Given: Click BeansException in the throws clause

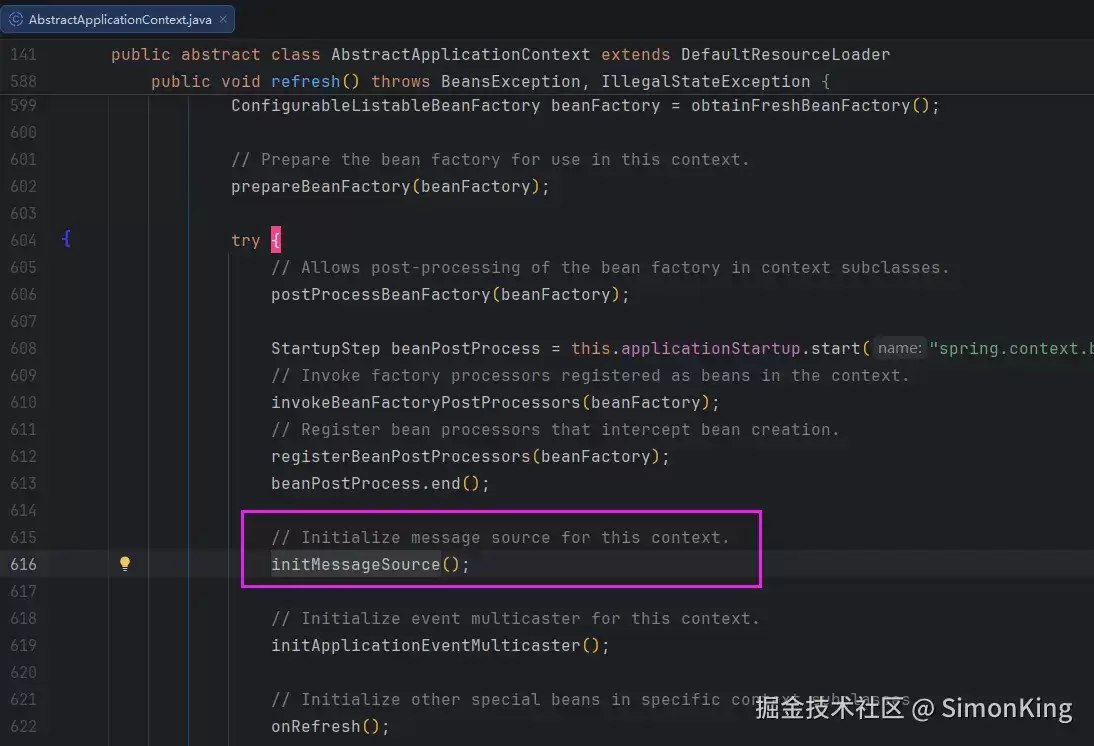Looking at the screenshot, I should tap(511, 82).
